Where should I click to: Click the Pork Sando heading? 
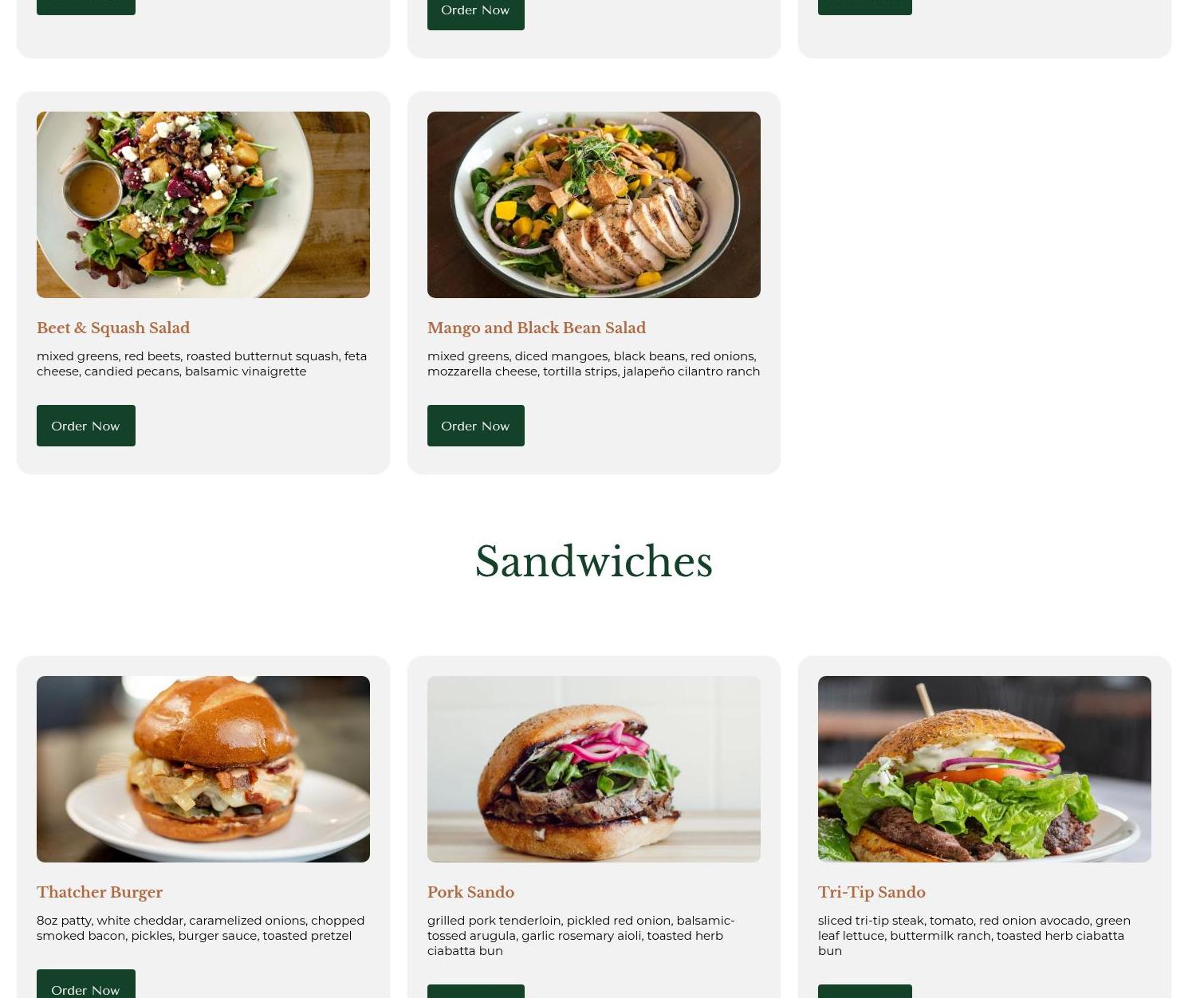tap(470, 892)
